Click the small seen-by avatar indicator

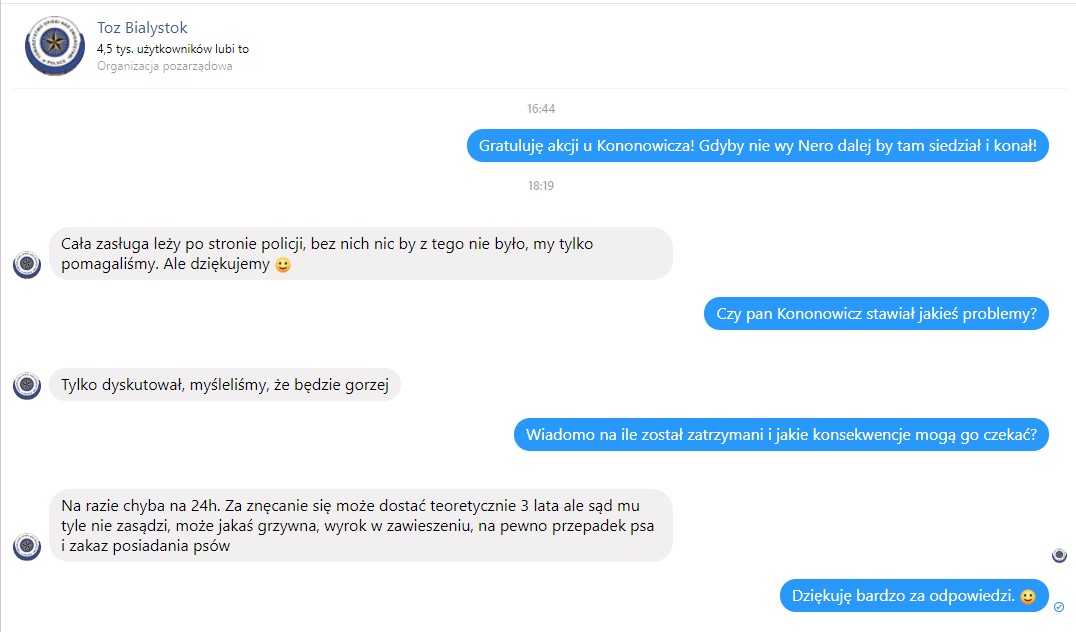pos(1060,555)
